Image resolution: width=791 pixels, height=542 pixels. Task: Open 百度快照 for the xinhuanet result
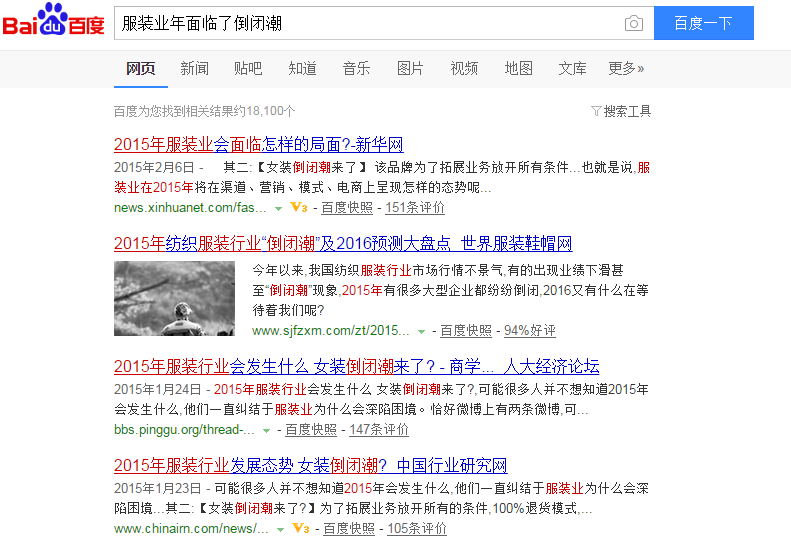click(x=347, y=207)
